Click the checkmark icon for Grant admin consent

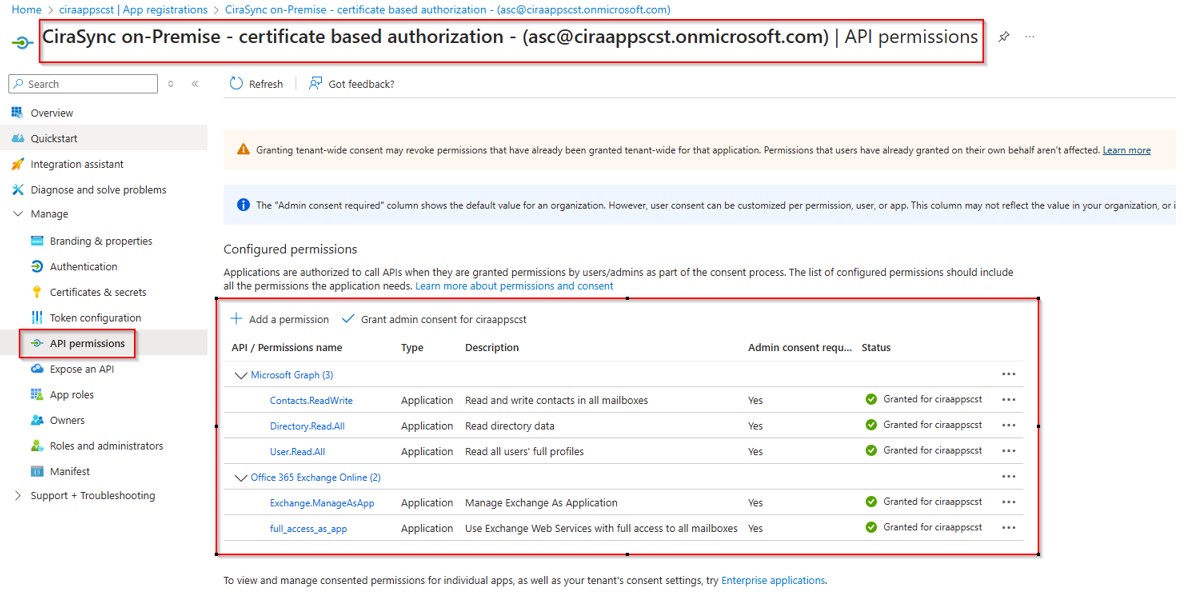tap(349, 319)
